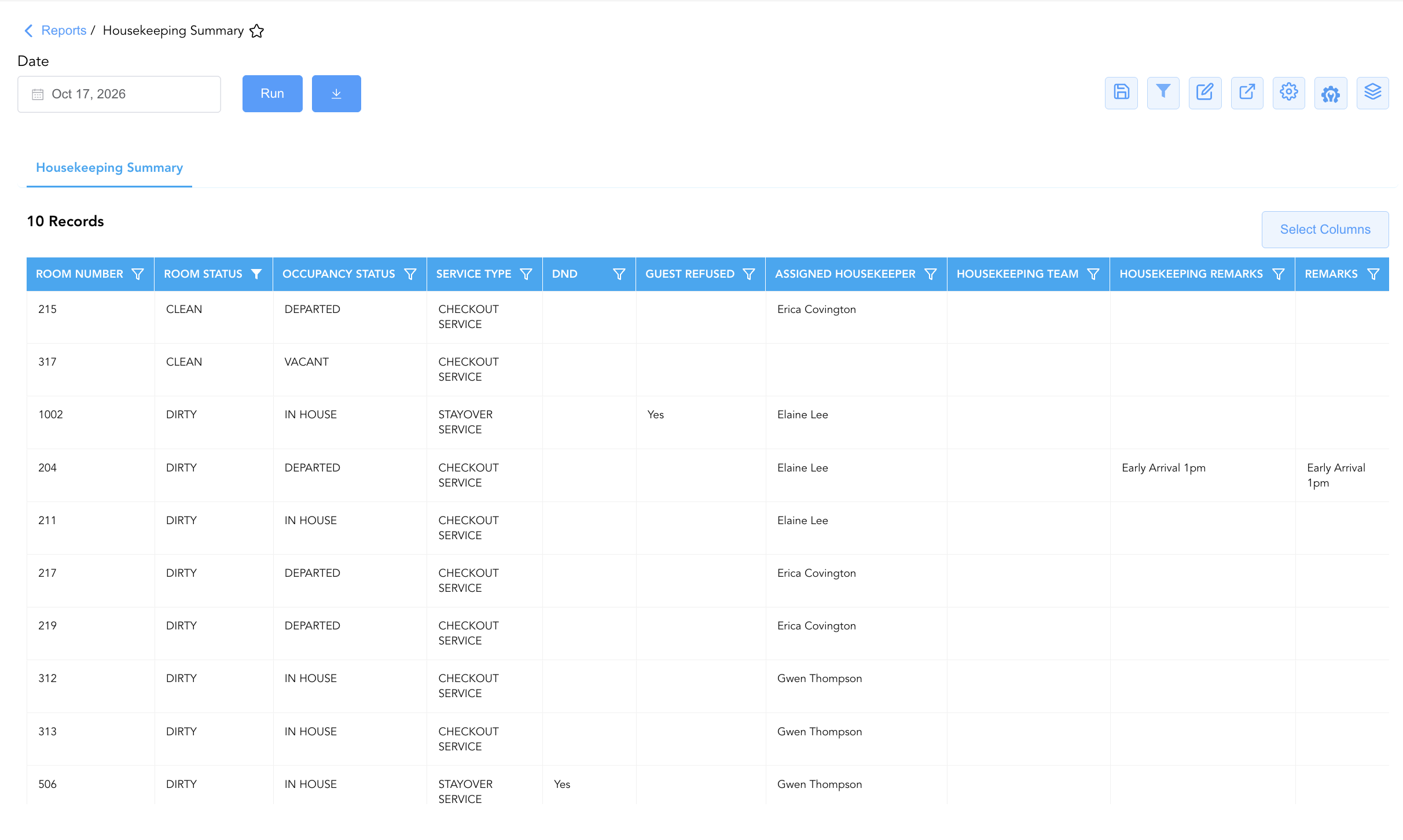Click room number 313 cell

coord(47,732)
